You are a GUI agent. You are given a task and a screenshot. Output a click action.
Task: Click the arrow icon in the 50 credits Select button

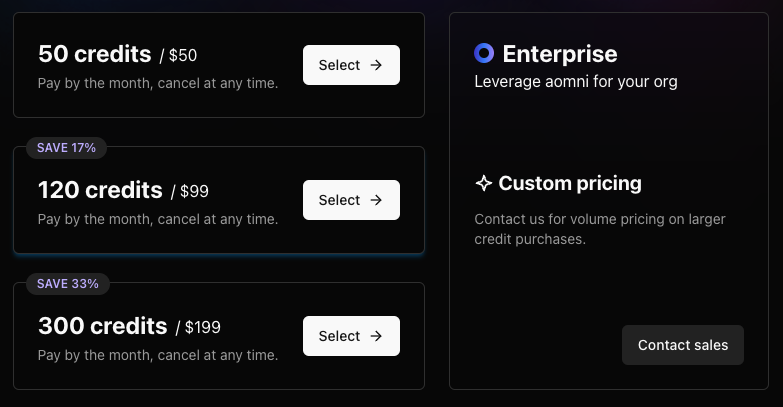(376, 65)
